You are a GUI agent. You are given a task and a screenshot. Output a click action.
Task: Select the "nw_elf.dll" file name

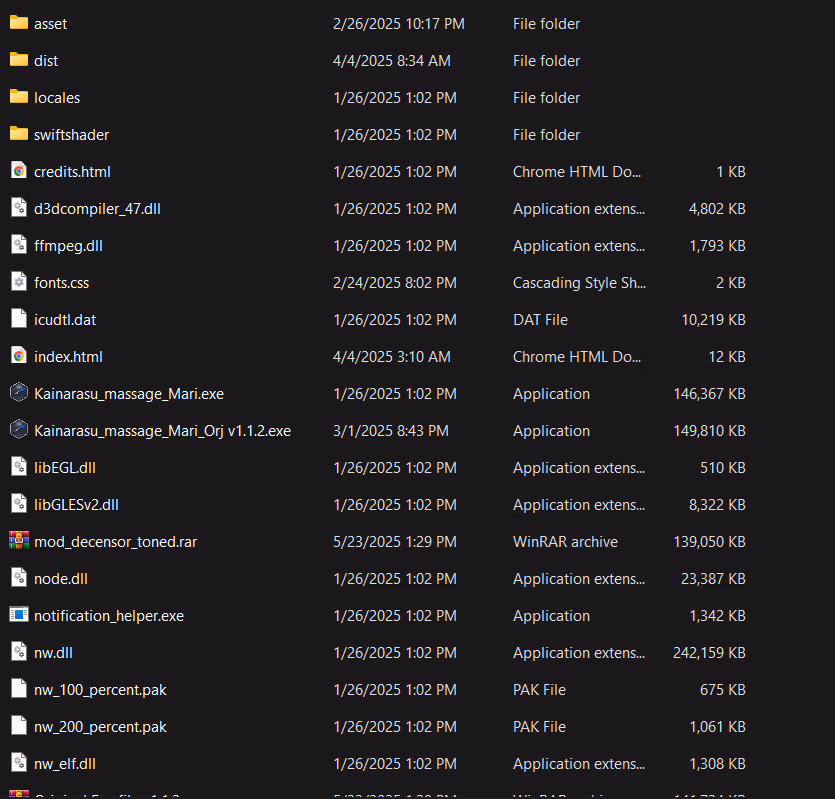pos(65,764)
